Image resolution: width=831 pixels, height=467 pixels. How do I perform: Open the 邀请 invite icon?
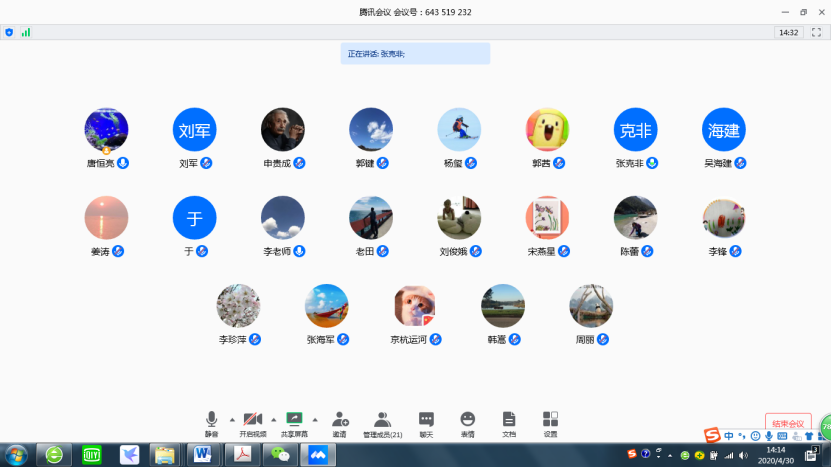point(339,419)
